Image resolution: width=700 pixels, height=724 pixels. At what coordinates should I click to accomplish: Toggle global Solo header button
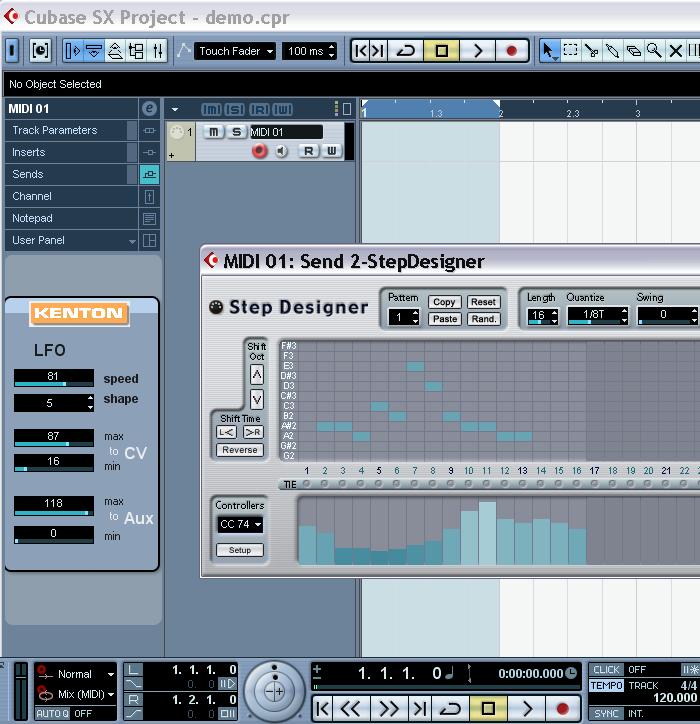pos(235,109)
